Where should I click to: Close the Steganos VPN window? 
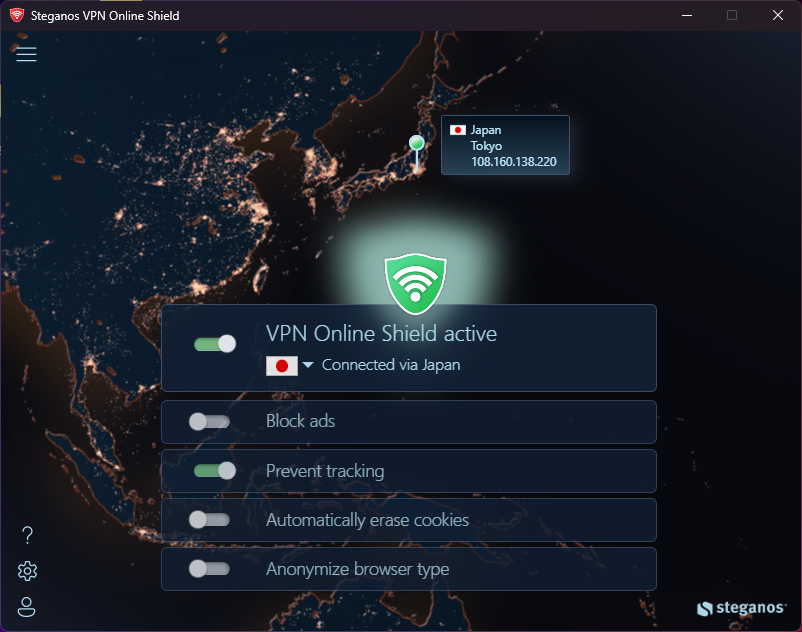click(x=777, y=15)
